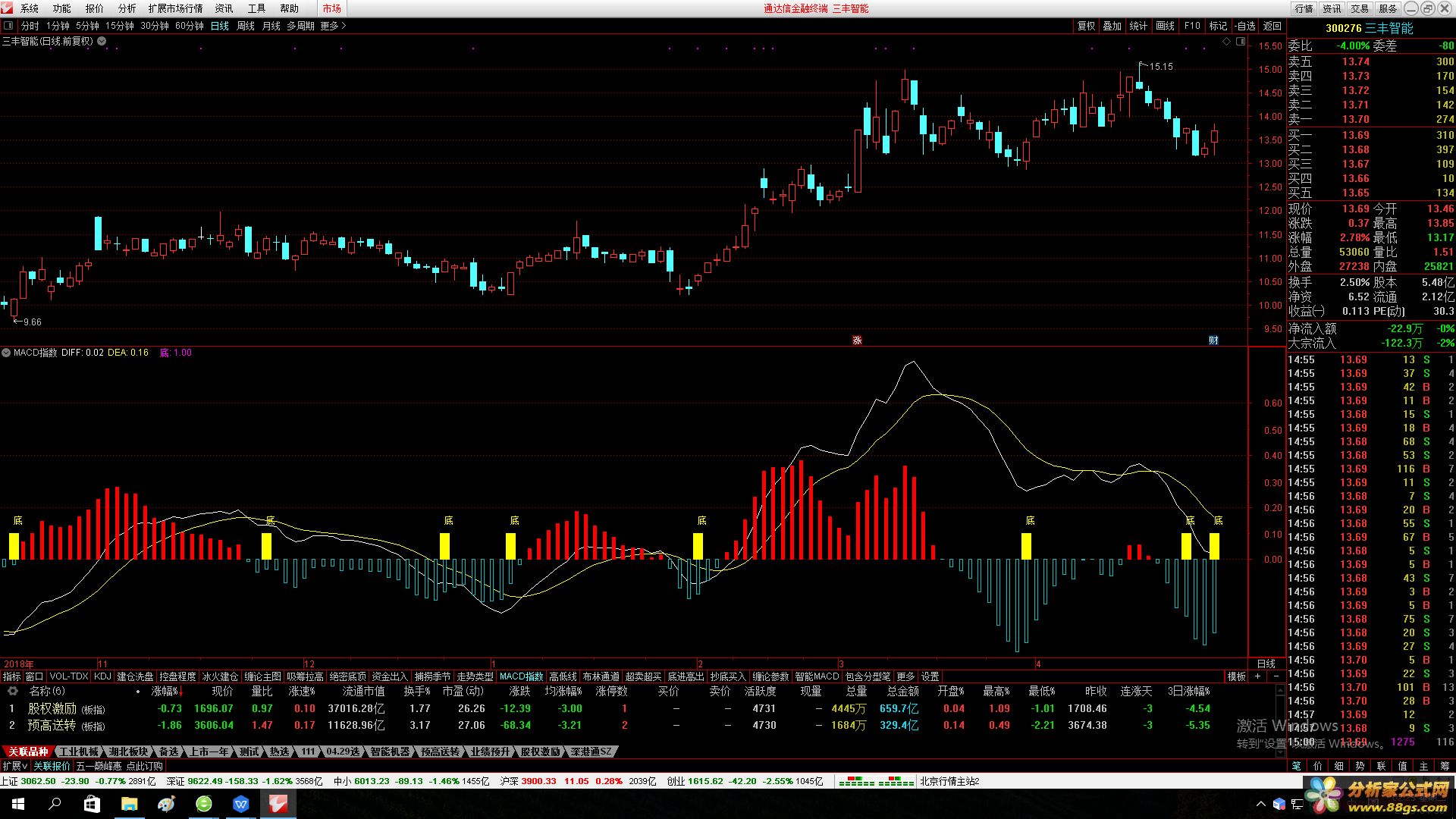Select the 价 tab in tick panel
Viewport: 1456px width, 819px height.
click(x=1318, y=766)
